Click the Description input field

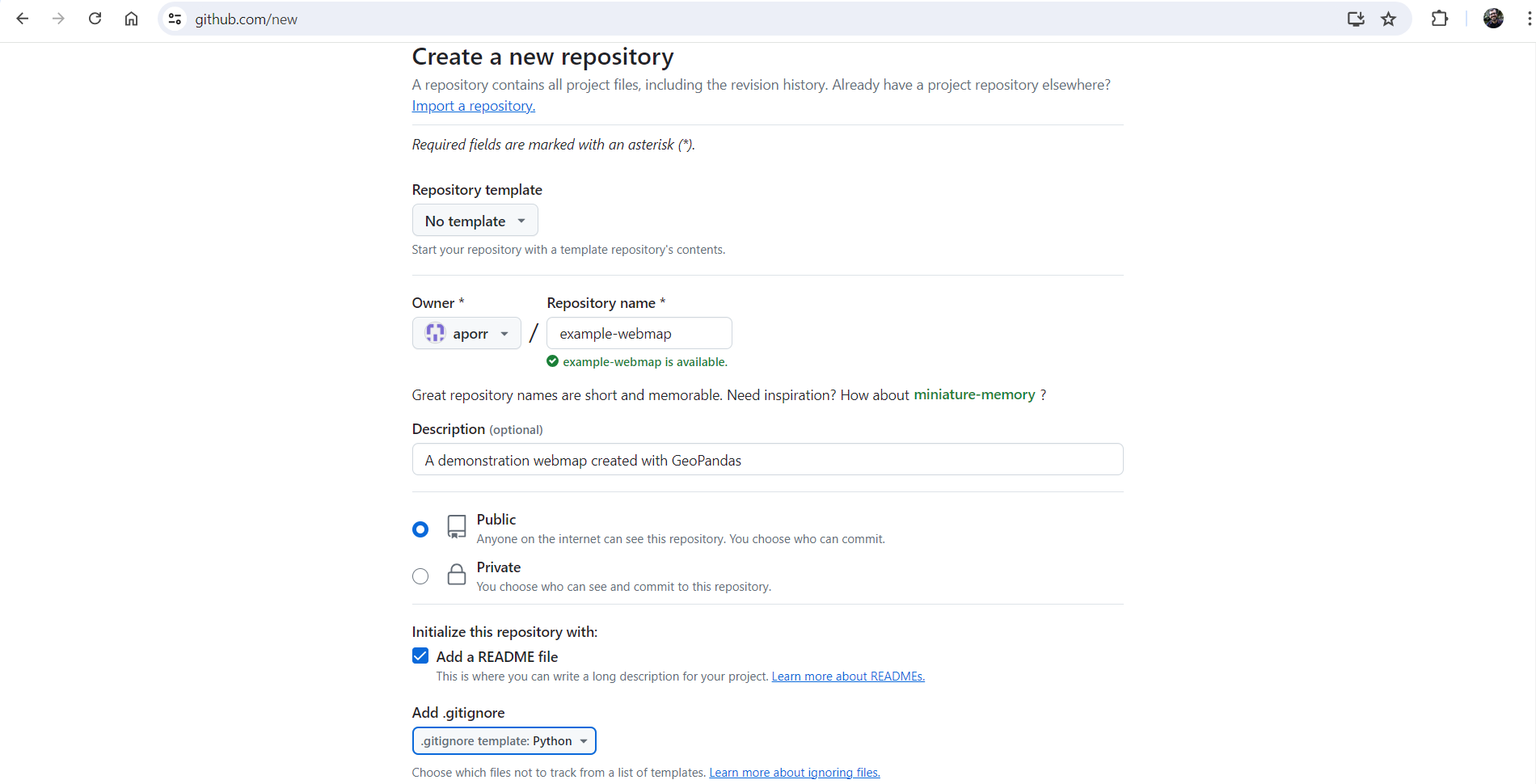pos(768,459)
